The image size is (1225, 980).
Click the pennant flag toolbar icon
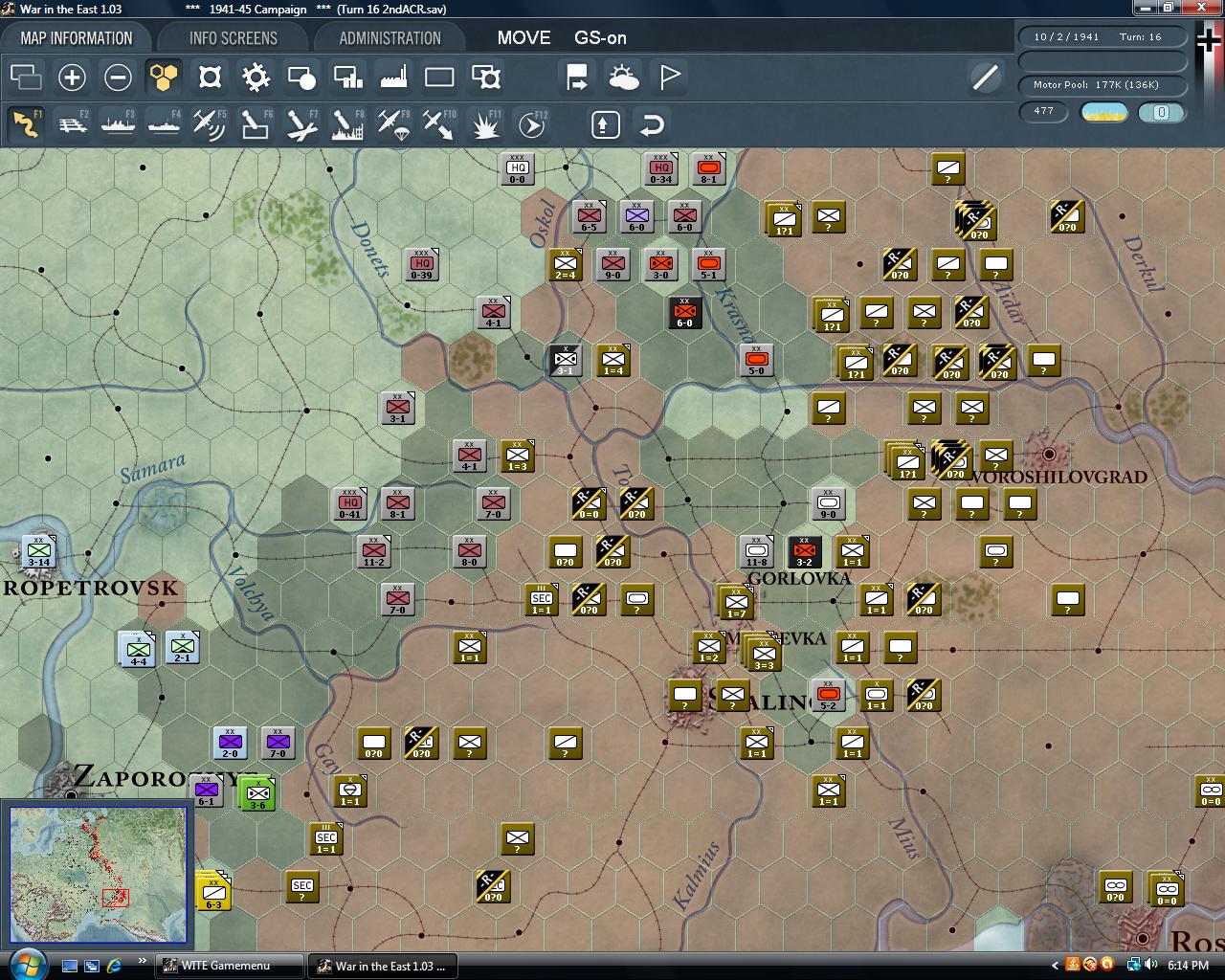[670, 77]
